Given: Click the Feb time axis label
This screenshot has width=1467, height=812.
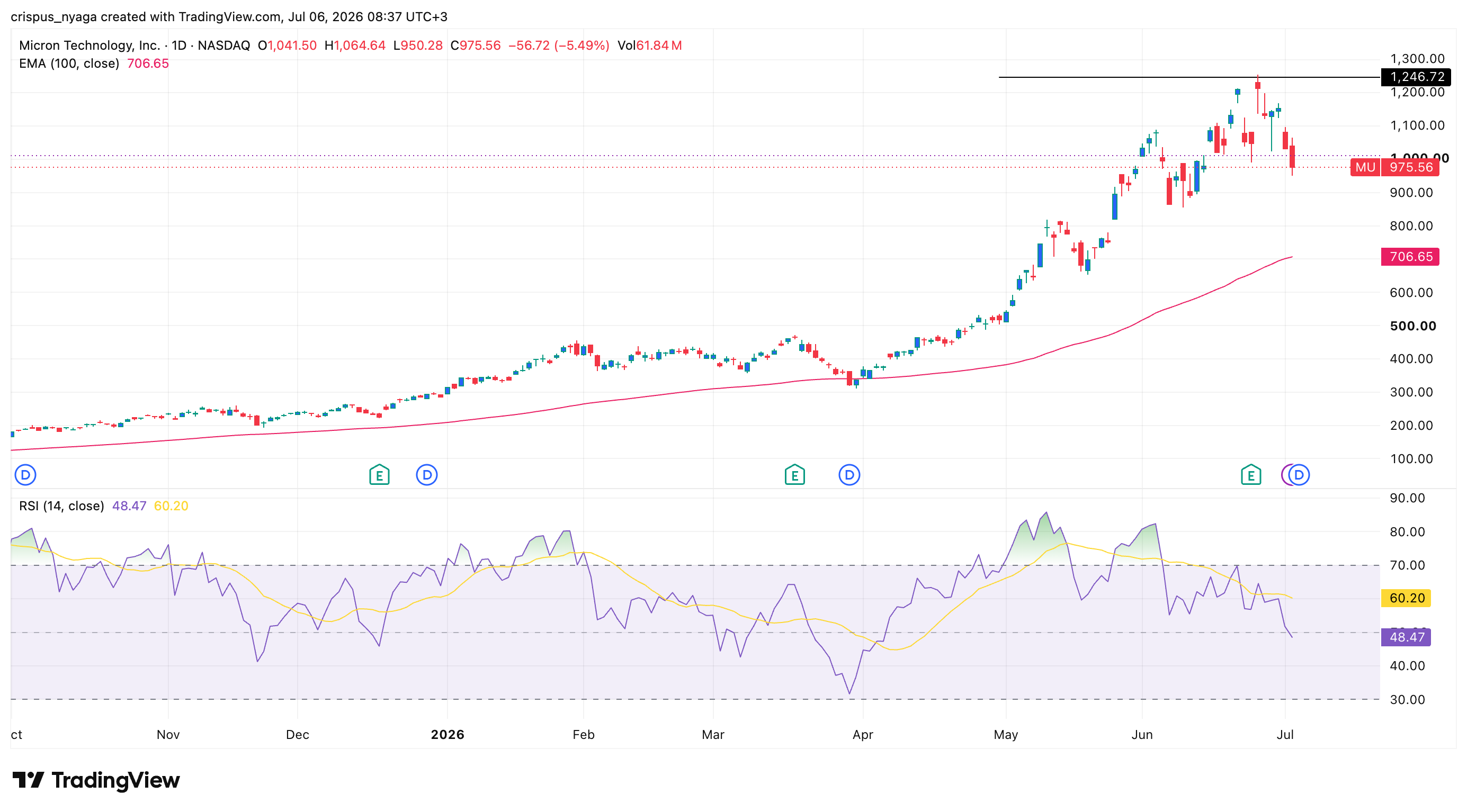Looking at the screenshot, I should click(x=583, y=735).
